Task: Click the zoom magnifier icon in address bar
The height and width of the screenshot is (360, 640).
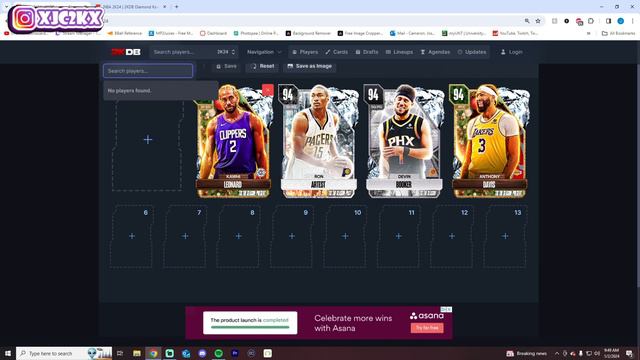Action: click(527, 21)
